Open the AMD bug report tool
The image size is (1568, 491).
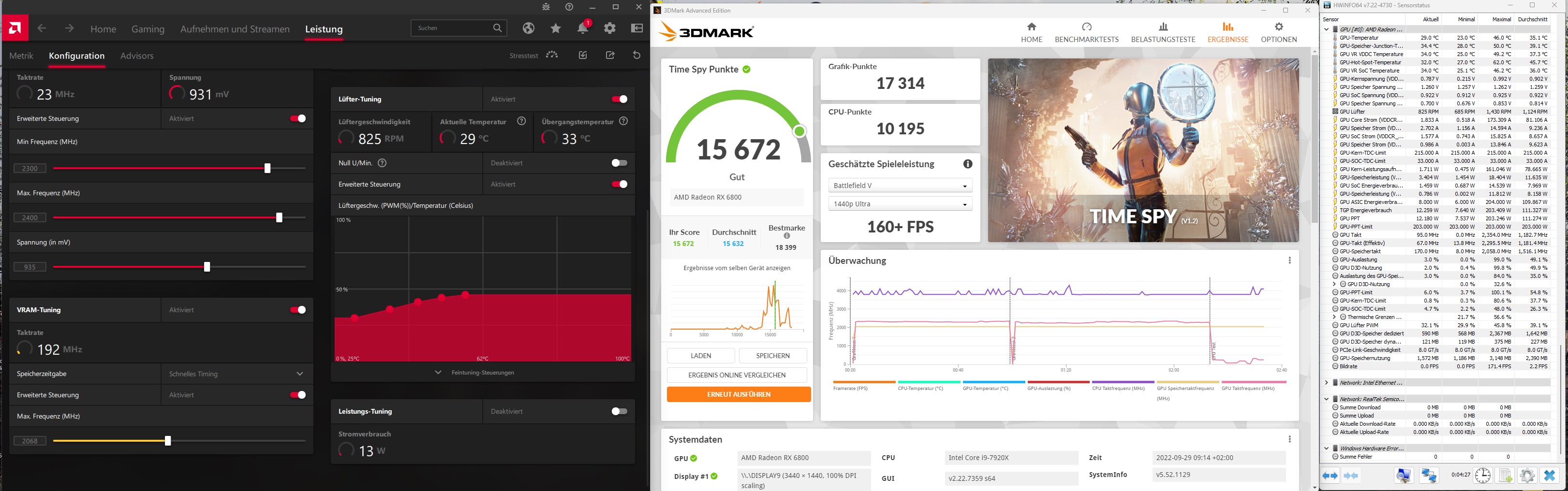pyautogui.click(x=546, y=7)
